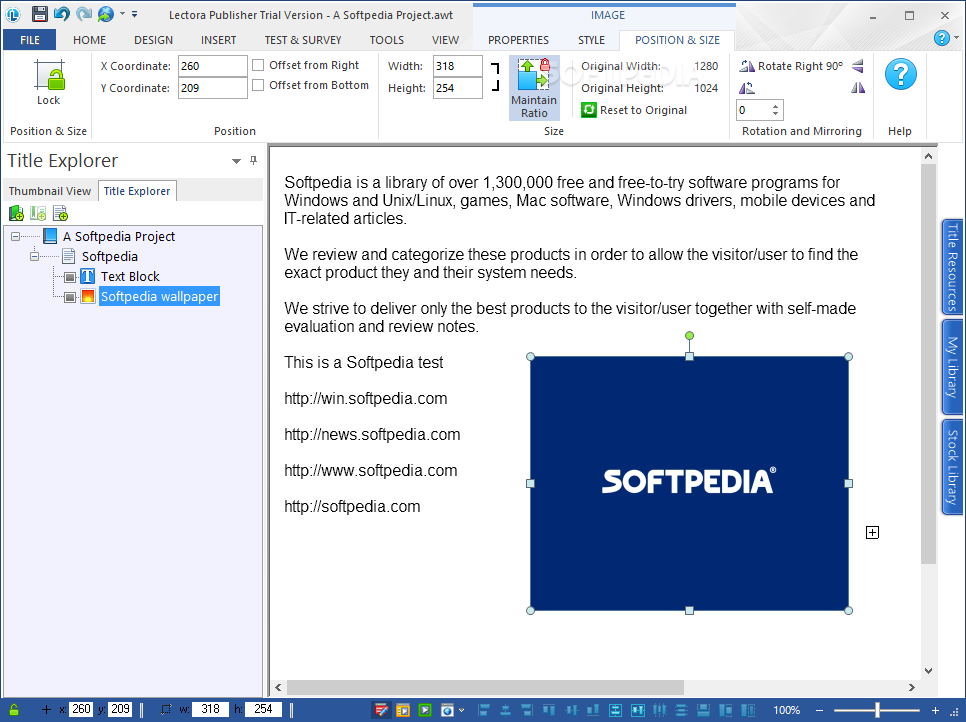
Task: Click the zoom slider handle
Action: (877, 710)
